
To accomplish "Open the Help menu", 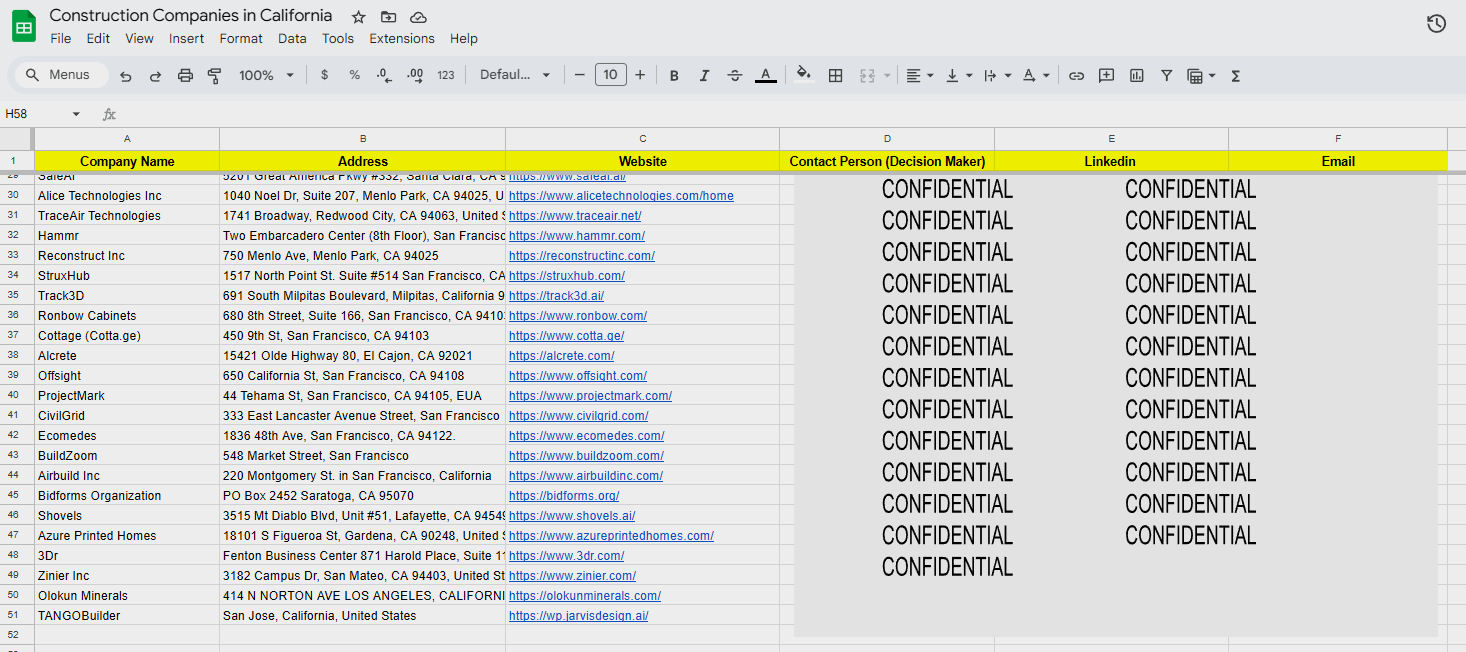I will click(x=464, y=38).
